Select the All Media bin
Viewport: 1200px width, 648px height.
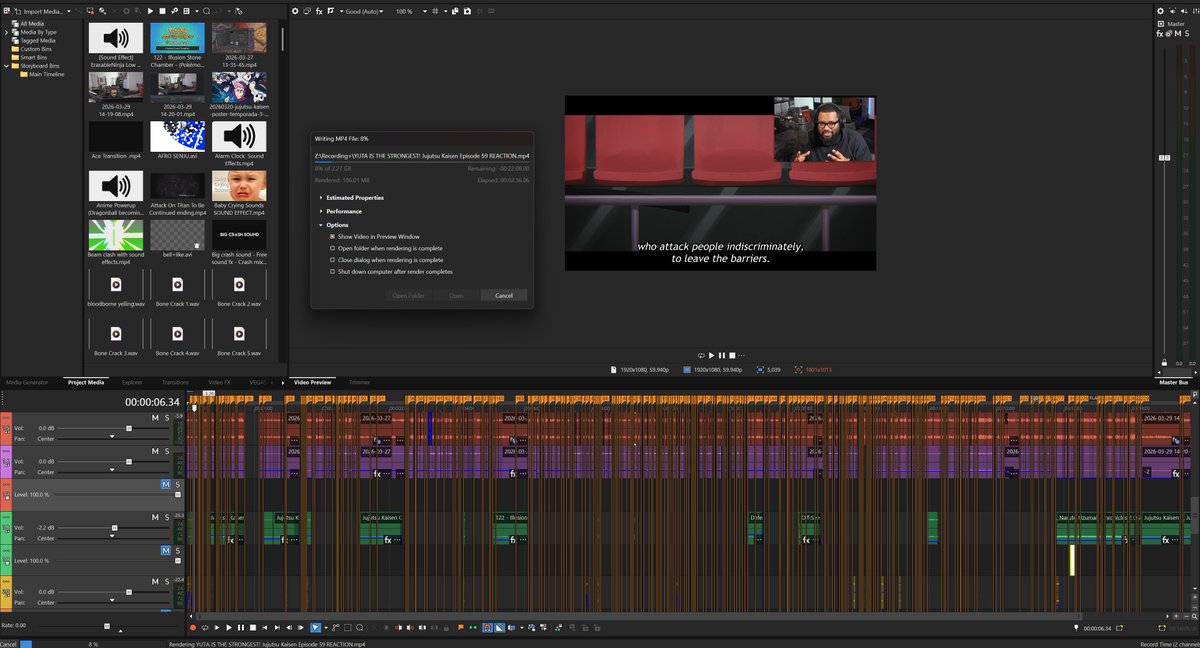tap(32, 23)
